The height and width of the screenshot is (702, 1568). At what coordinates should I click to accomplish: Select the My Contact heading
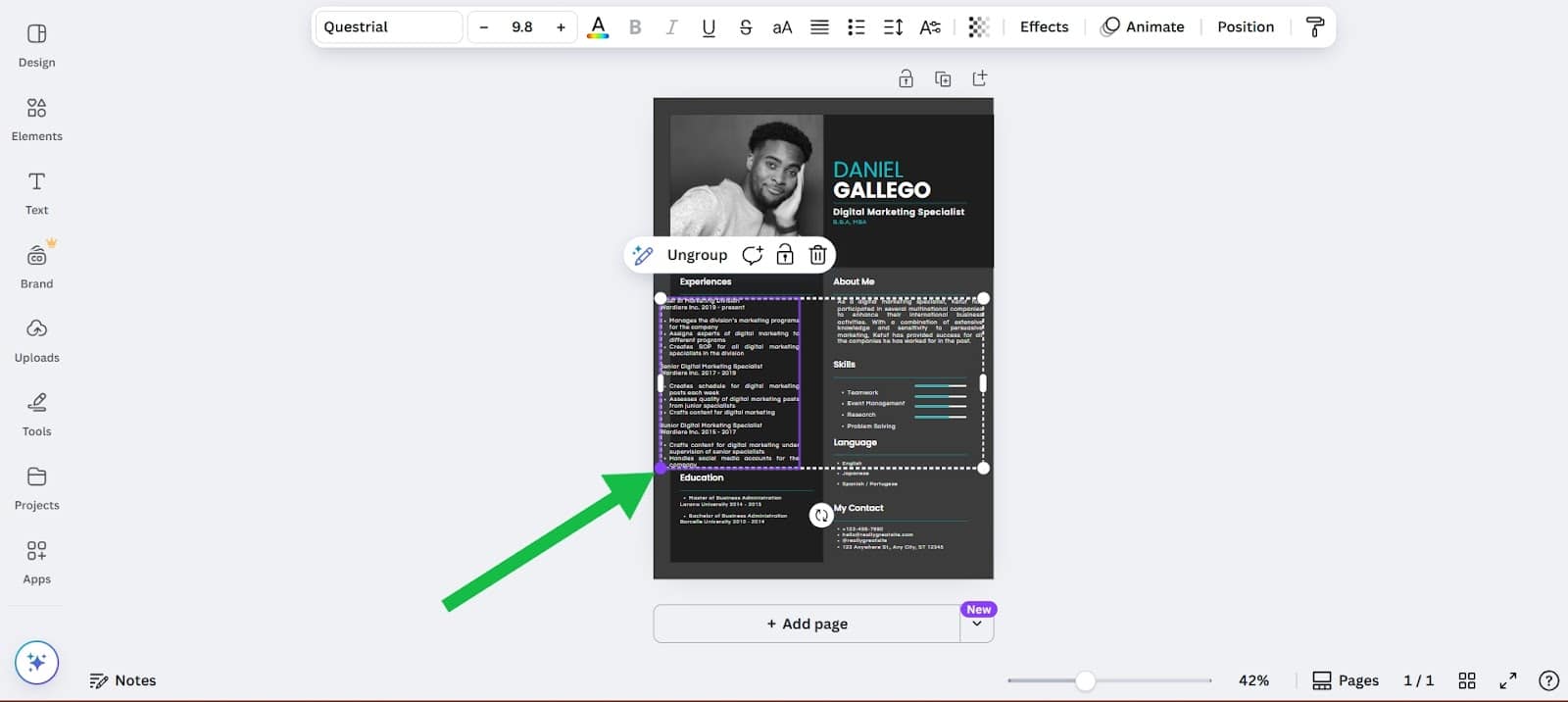[x=858, y=508]
